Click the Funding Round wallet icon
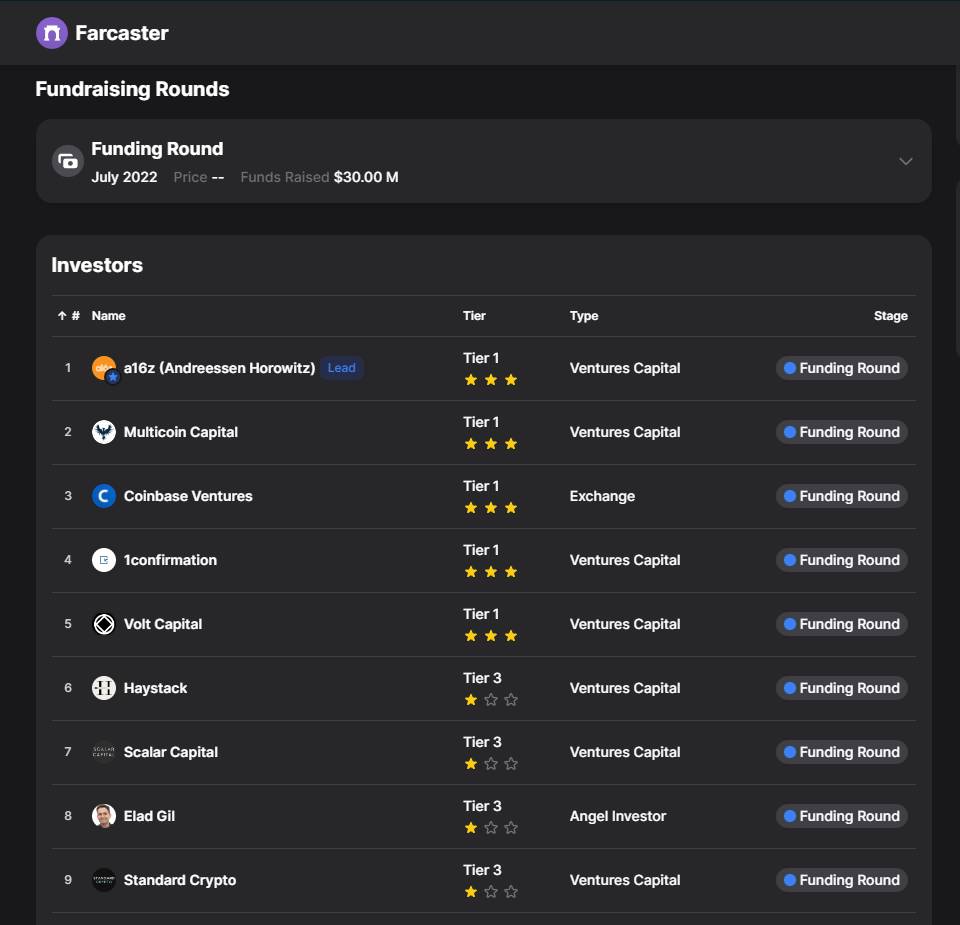The width and height of the screenshot is (960, 925). pos(68,161)
